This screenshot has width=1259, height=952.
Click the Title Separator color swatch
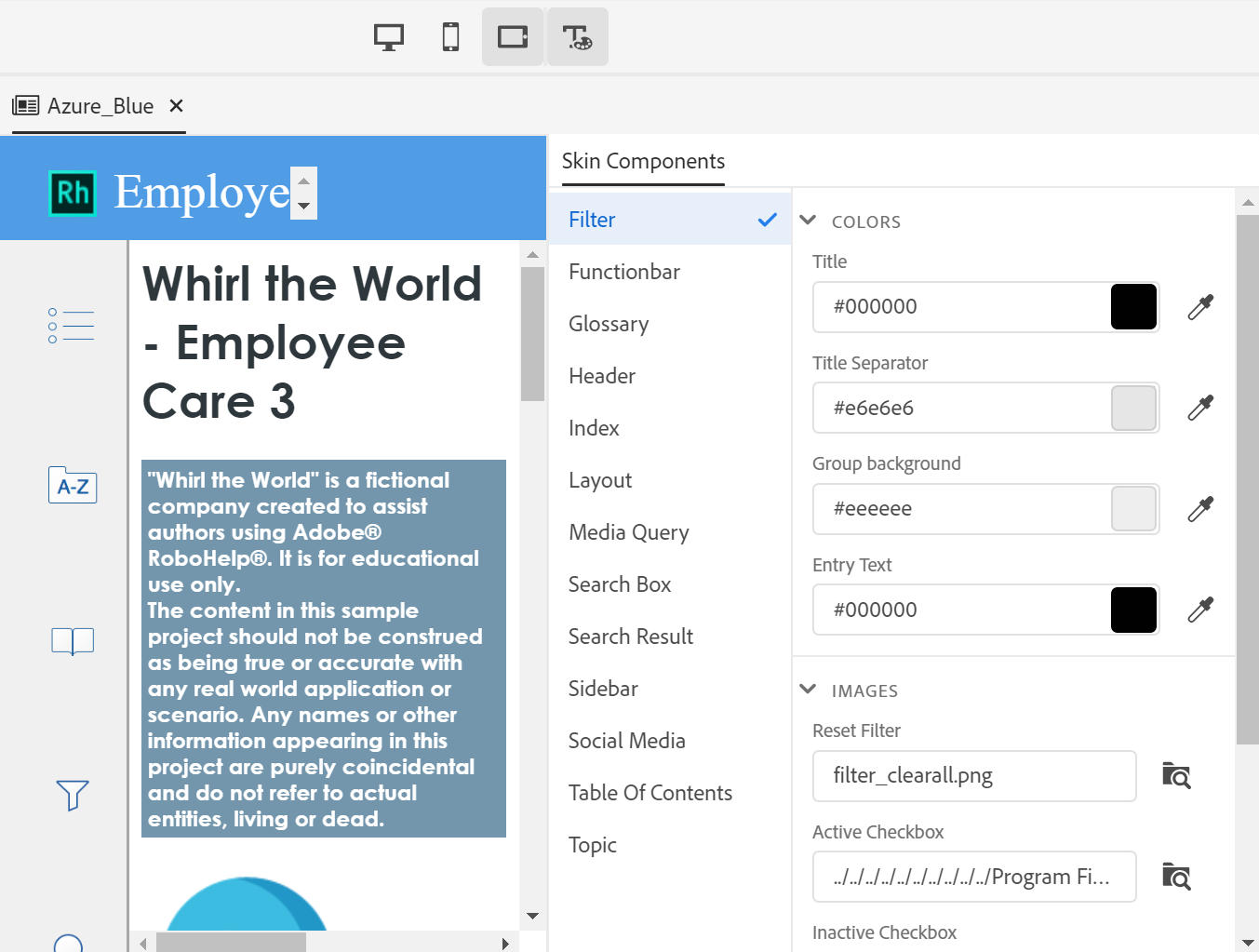point(1133,408)
